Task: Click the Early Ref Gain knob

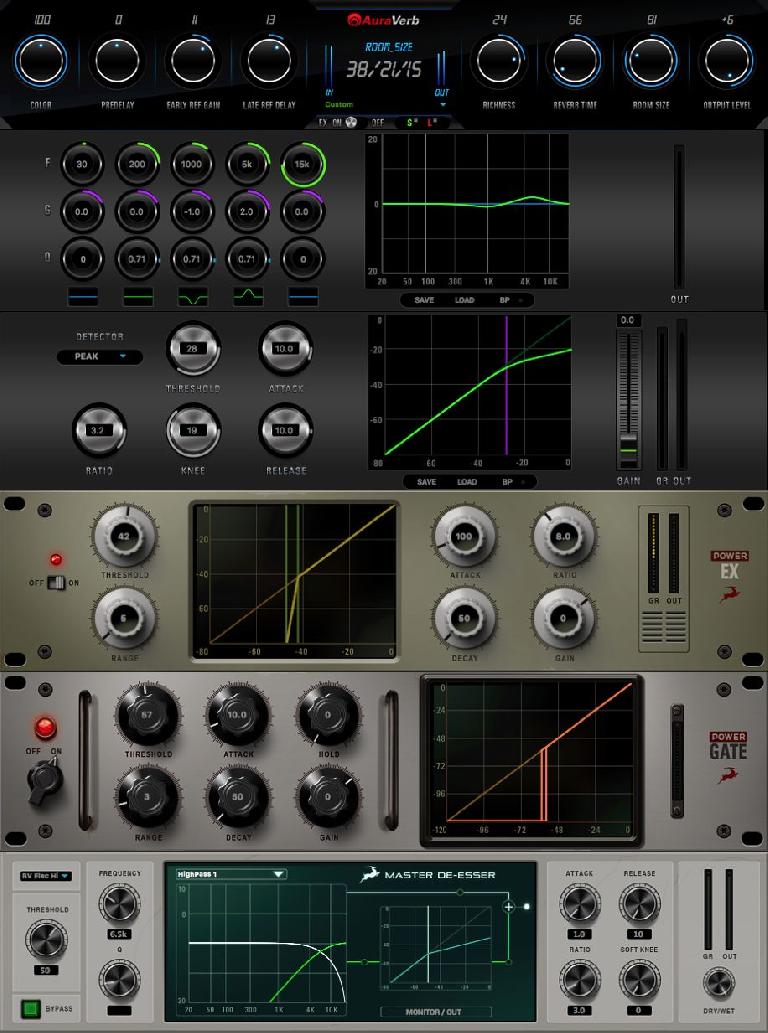Action: pos(193,61)
